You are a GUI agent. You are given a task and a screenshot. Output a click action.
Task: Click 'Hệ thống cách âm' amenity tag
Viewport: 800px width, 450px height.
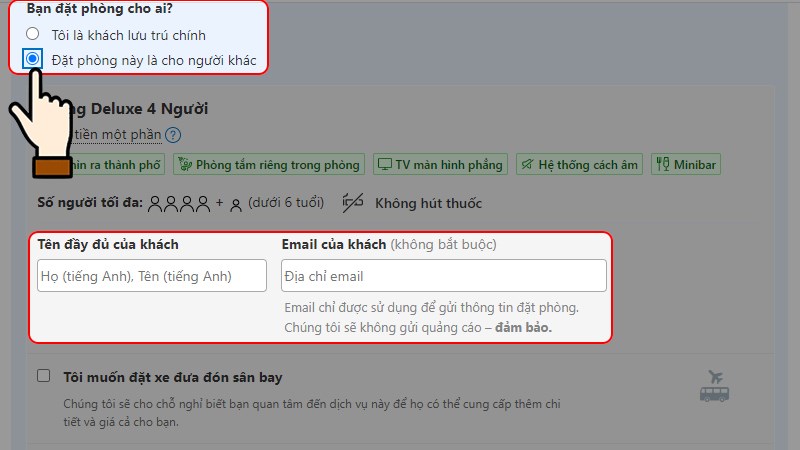click(x=579, y=164)
